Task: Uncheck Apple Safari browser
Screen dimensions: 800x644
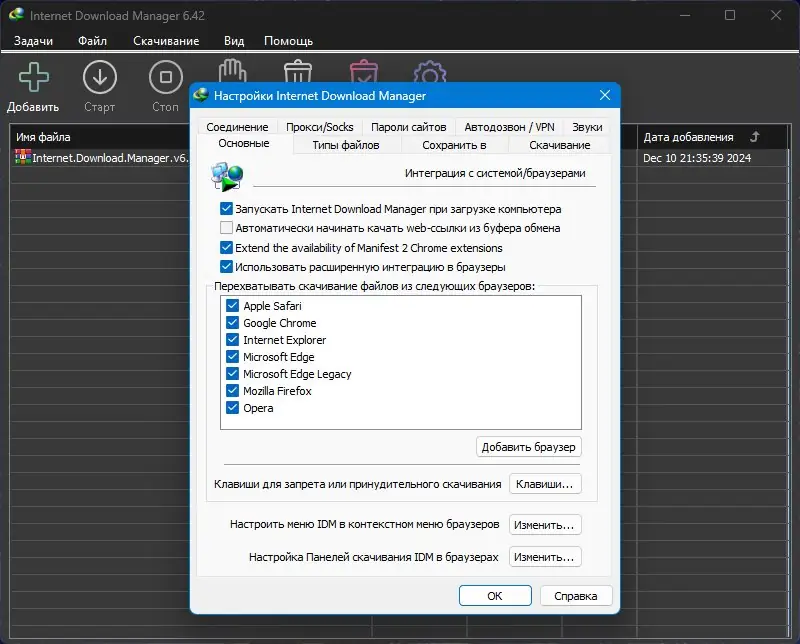Action: click(232, 306)
